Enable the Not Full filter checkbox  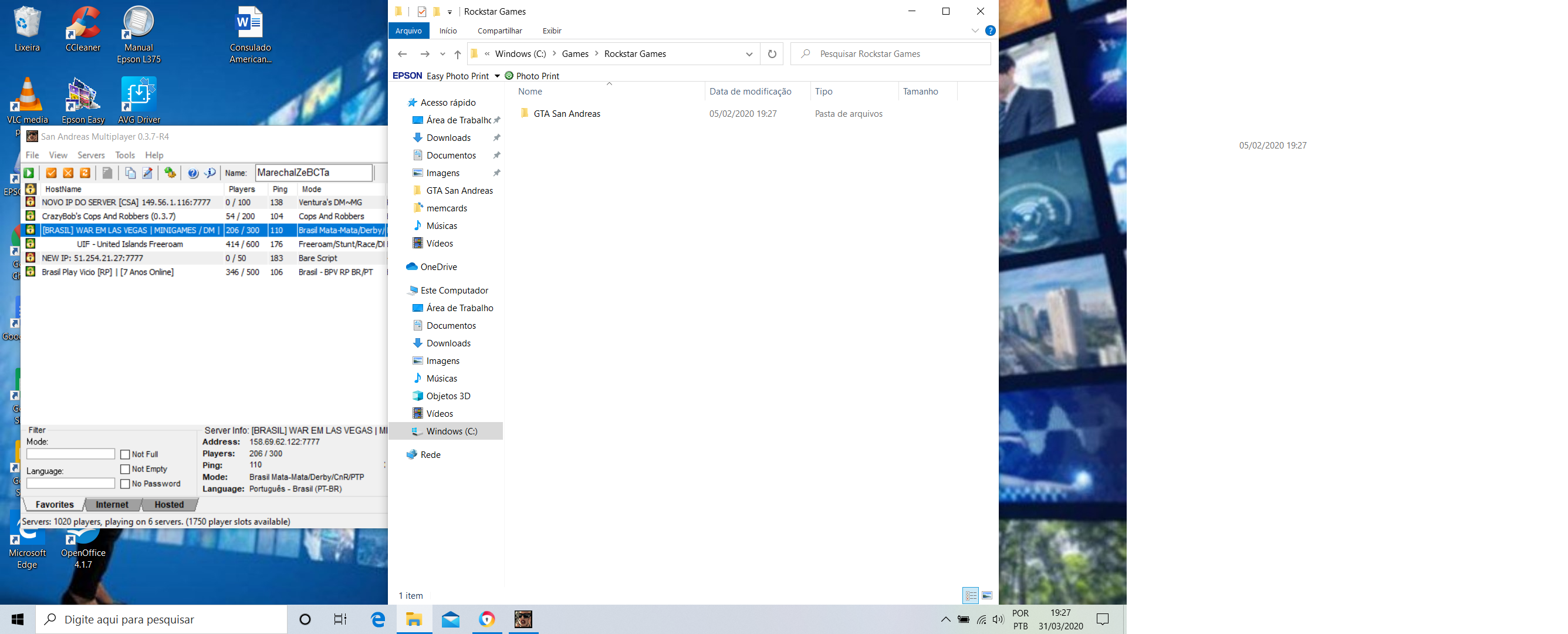[126, 454]
